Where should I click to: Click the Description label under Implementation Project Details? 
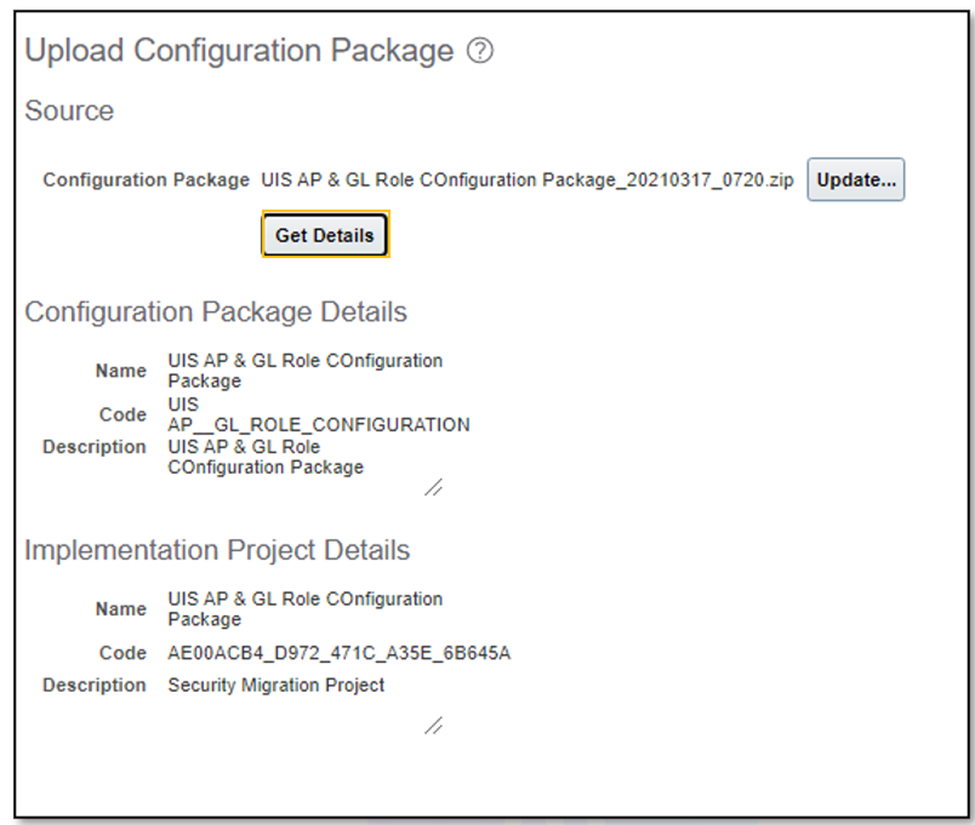[94, 684]
